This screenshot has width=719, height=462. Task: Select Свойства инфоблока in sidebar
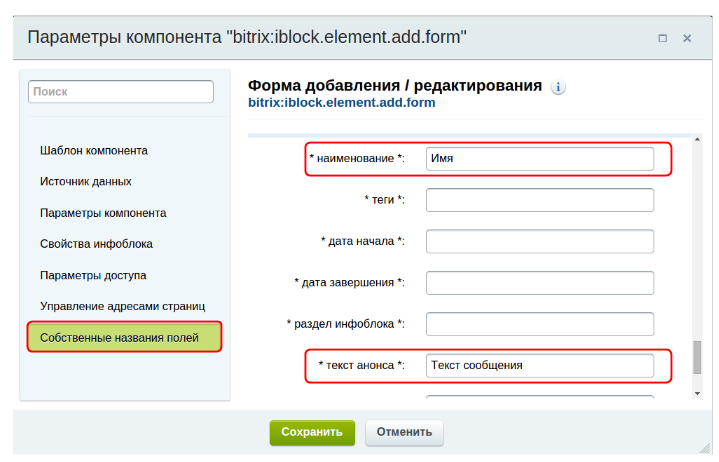tap(96, 244)
